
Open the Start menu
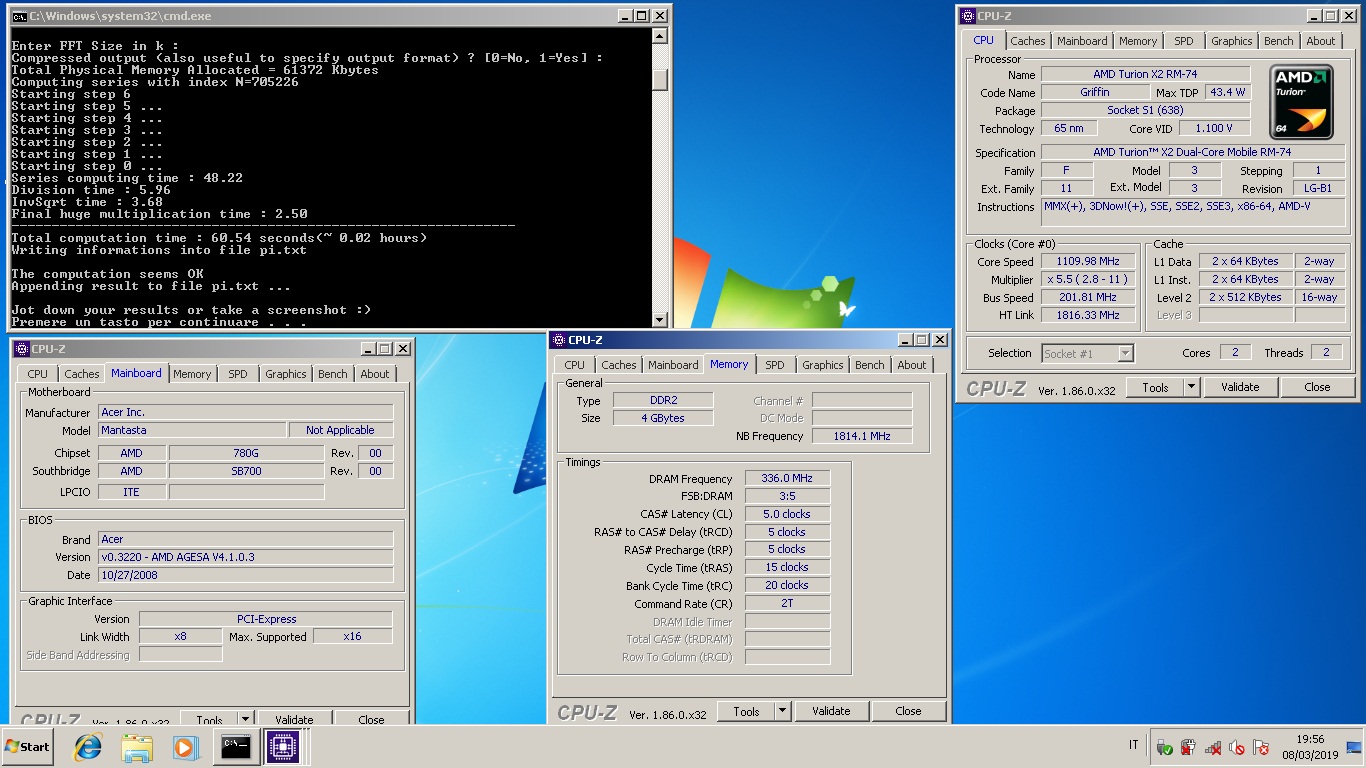click(28, 746)
